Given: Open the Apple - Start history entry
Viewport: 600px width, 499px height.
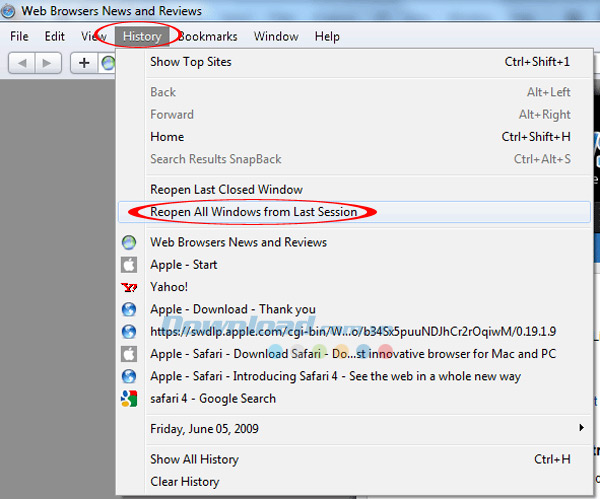Looking at the screenshot, I should point(354,265).
